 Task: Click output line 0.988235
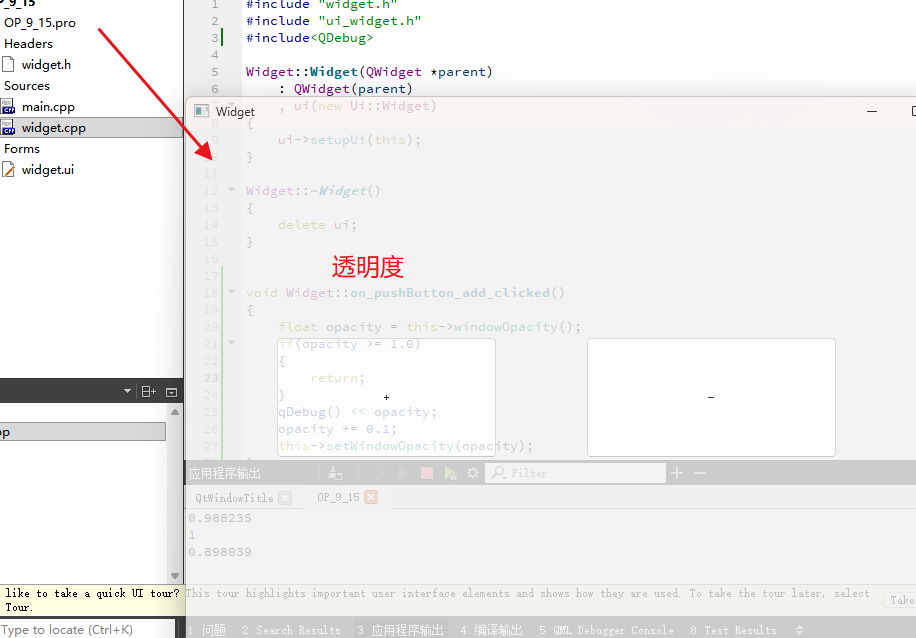coord(220,518)
